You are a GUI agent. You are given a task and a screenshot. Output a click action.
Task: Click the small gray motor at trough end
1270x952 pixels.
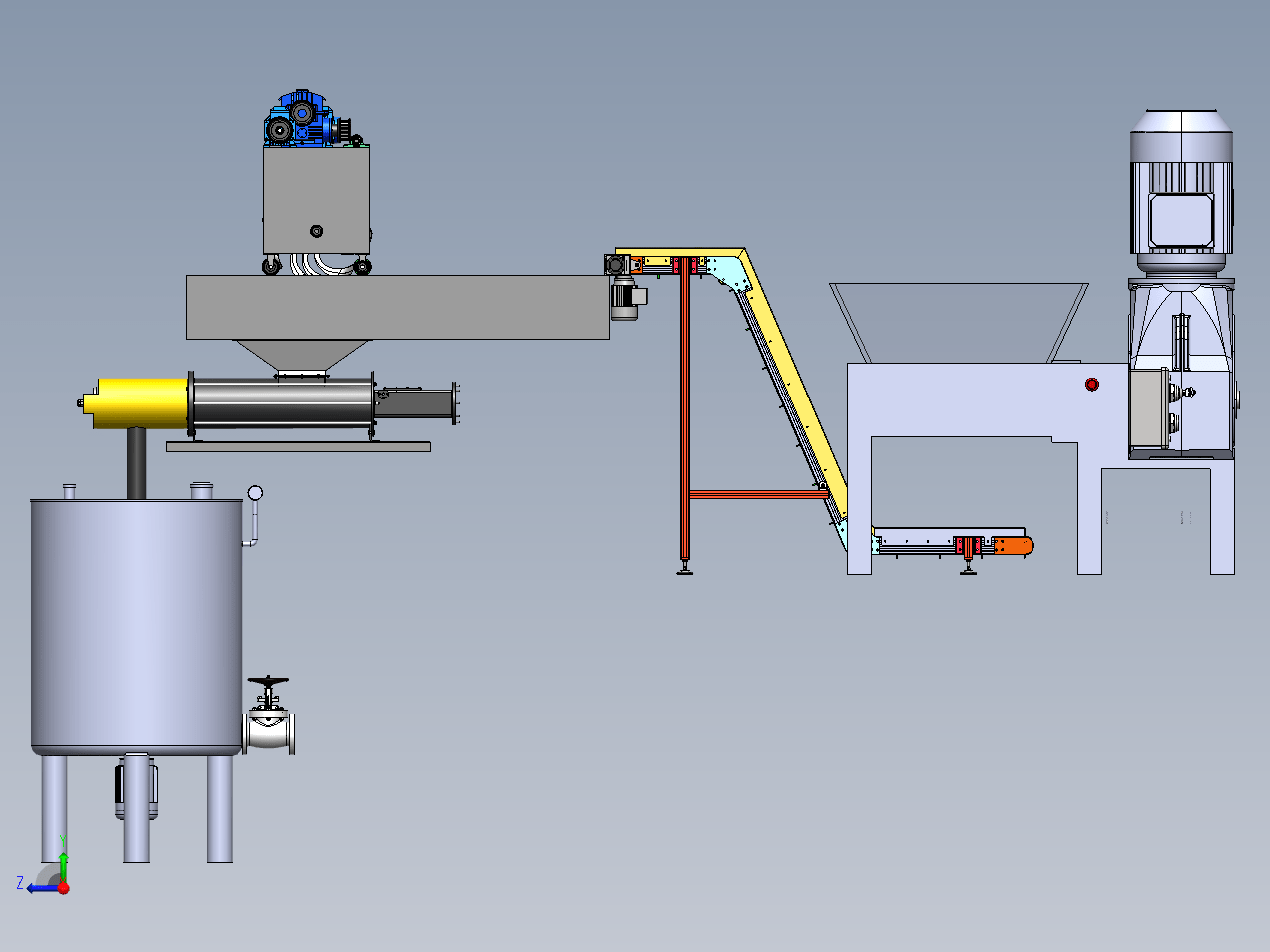click(628, 297)
